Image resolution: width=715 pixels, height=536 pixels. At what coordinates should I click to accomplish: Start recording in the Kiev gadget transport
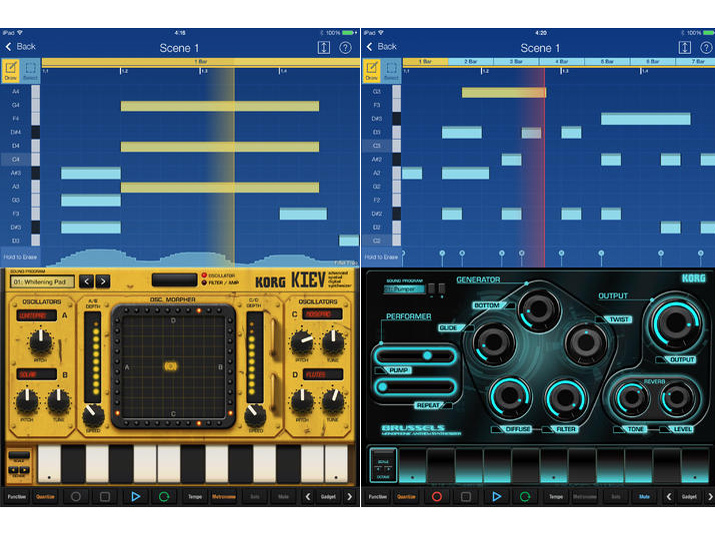[x=76, y=497]
